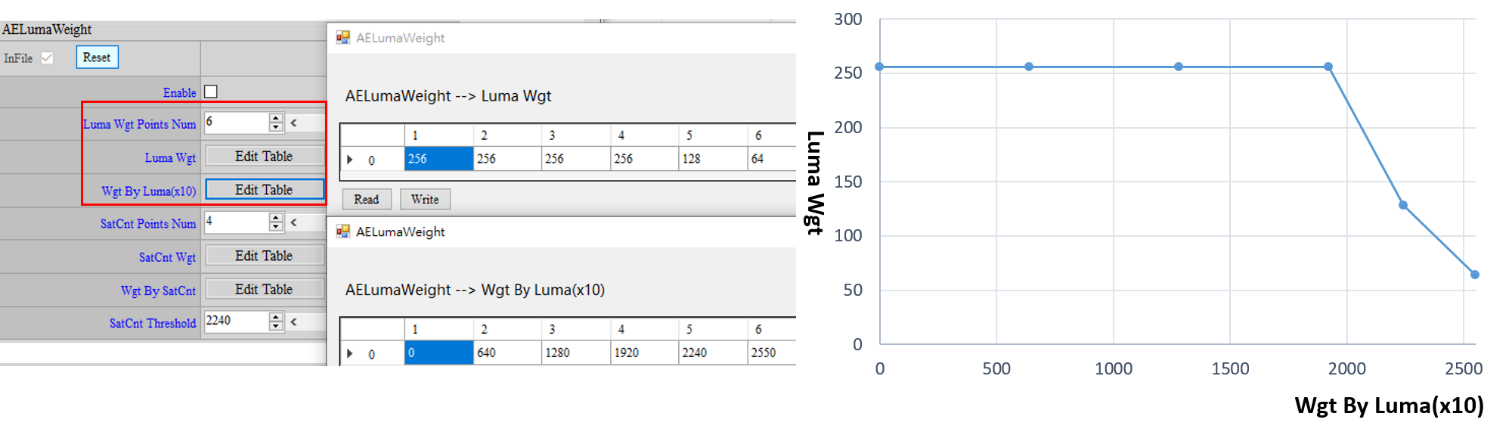Open Edit Table for Wgt By Luma(x10)
The width and height of the screenshot is (1512, 435).
click(x=264, y=189)
